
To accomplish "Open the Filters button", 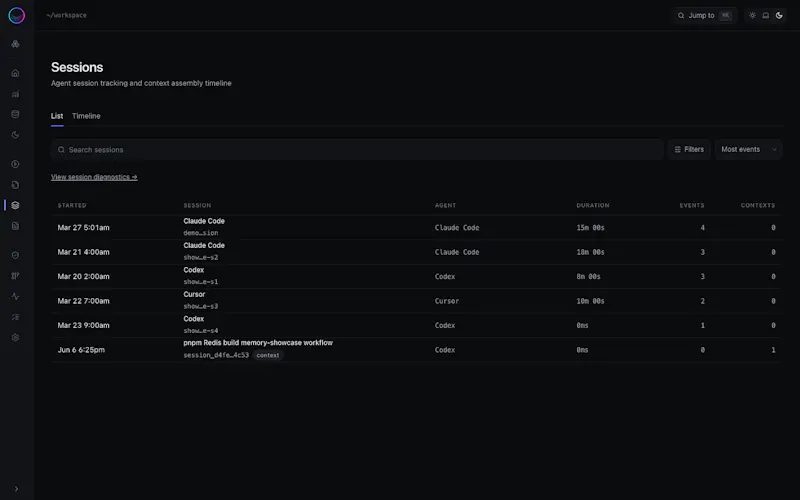I will pos(689,149).
